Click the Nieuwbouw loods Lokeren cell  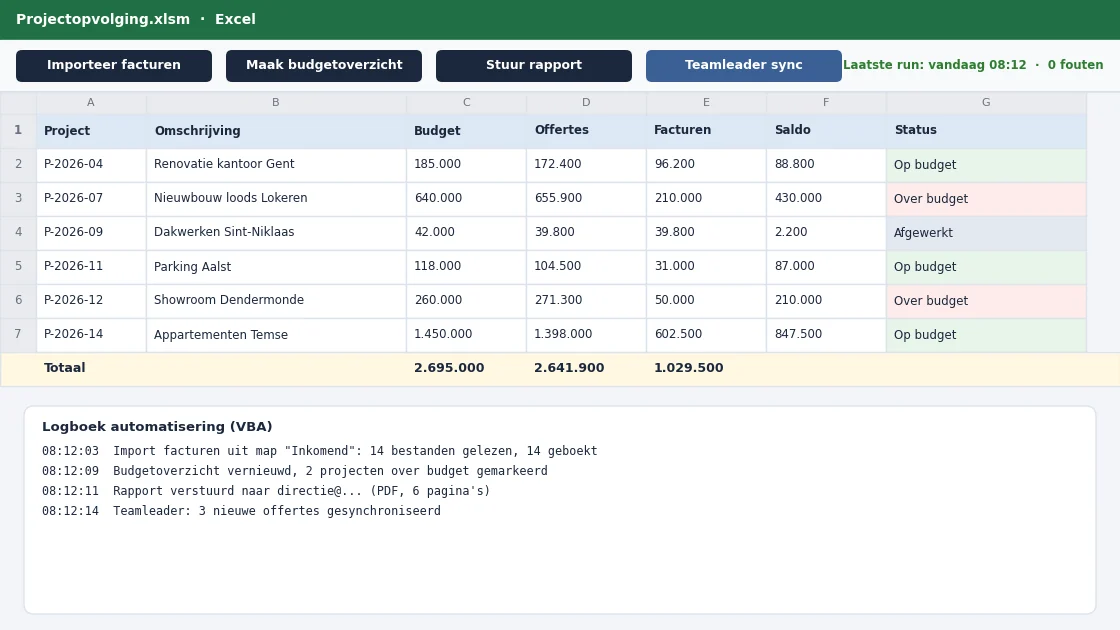coord(276,198)
